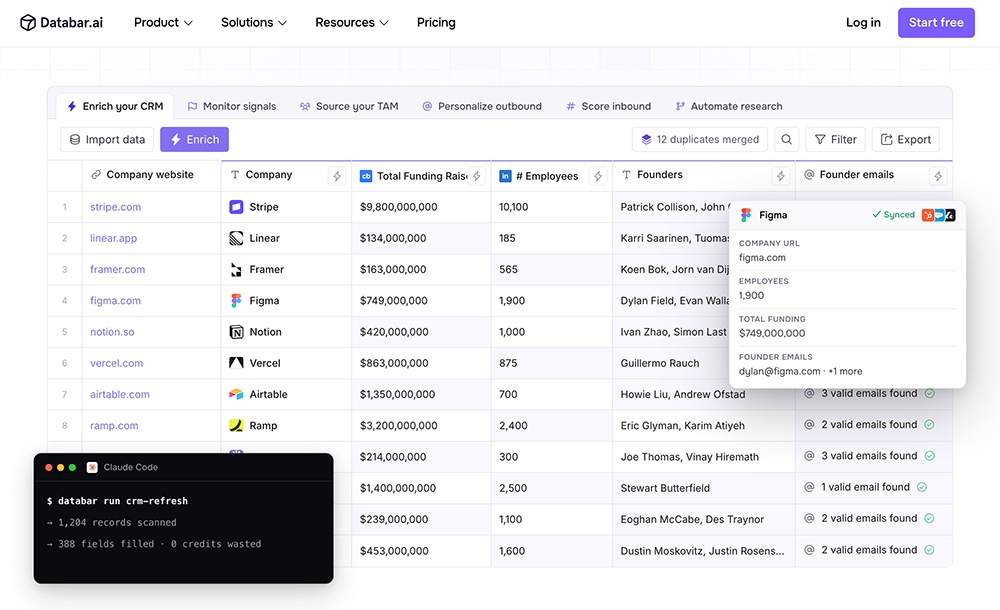Screen dimensions: 1000x610
Task: Click the Synced status in Figma card
Action: coord(893,215)
